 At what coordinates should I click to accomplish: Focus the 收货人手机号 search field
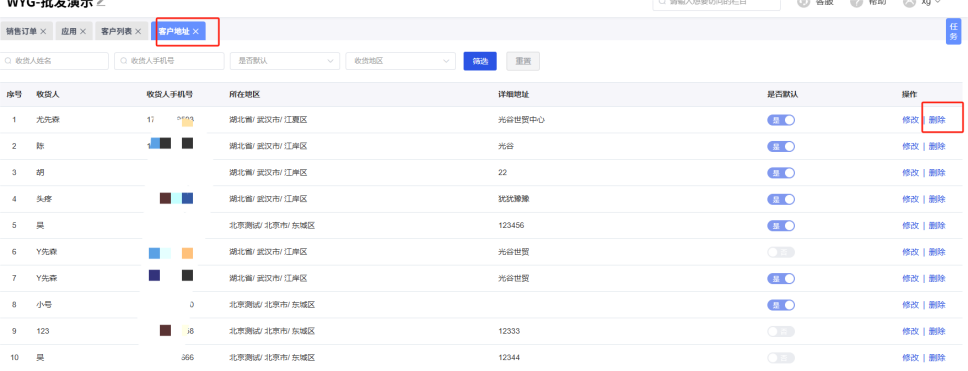click(x=169, y=61)
